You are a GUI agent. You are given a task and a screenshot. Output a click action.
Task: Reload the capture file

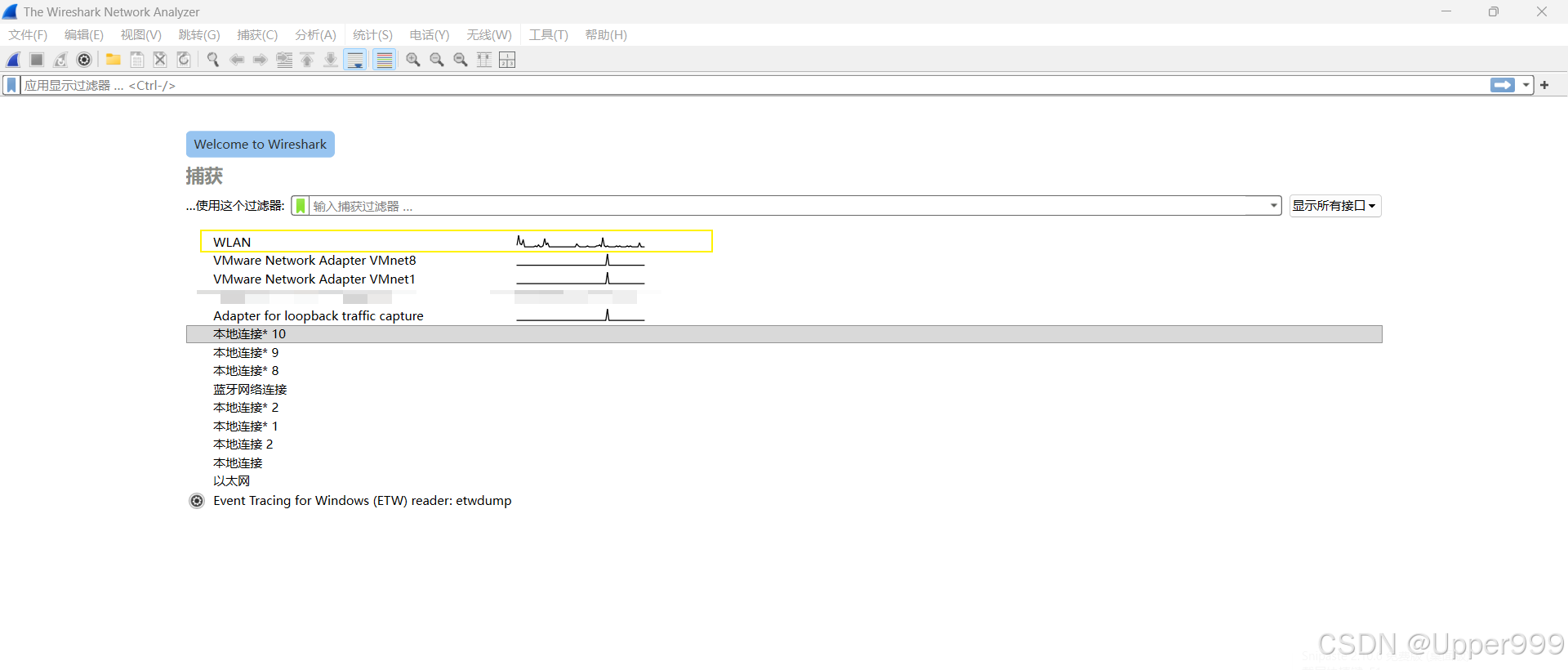pyautogui.click(x=184, y=60)
